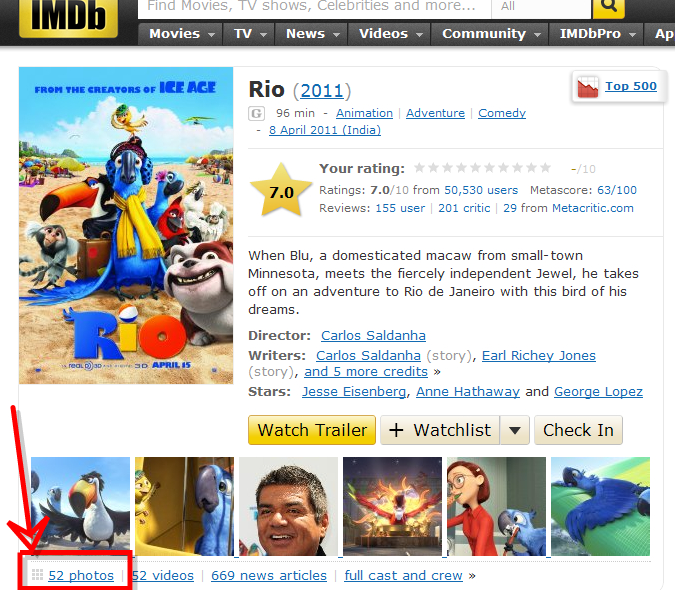Click and 5 more credits link

[x=366, y=371]
